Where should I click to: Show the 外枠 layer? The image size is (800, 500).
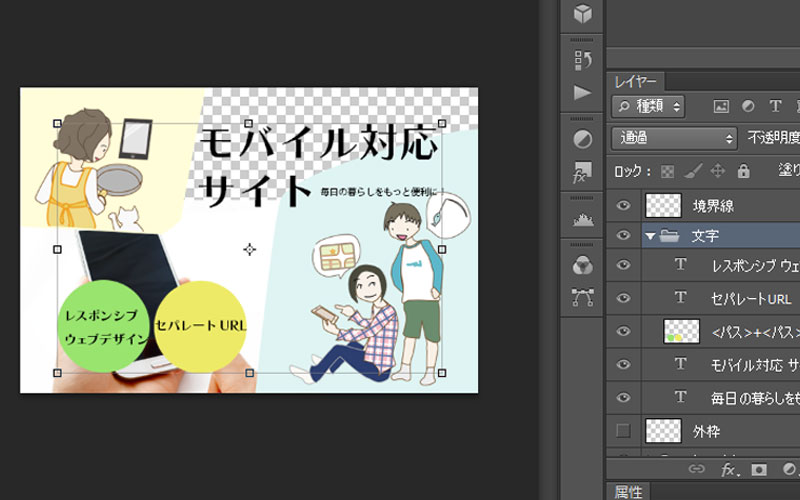623,431
